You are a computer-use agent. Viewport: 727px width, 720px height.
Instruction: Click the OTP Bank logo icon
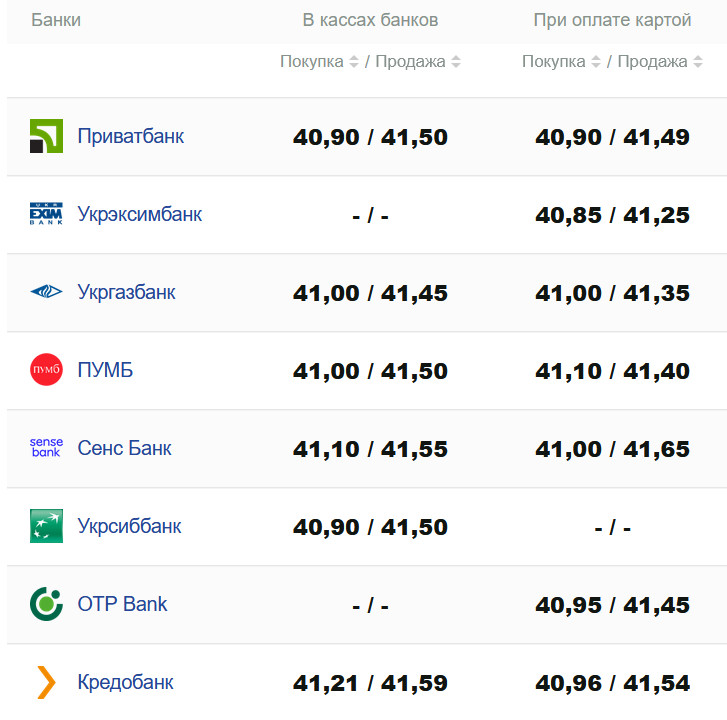[46, 604]
